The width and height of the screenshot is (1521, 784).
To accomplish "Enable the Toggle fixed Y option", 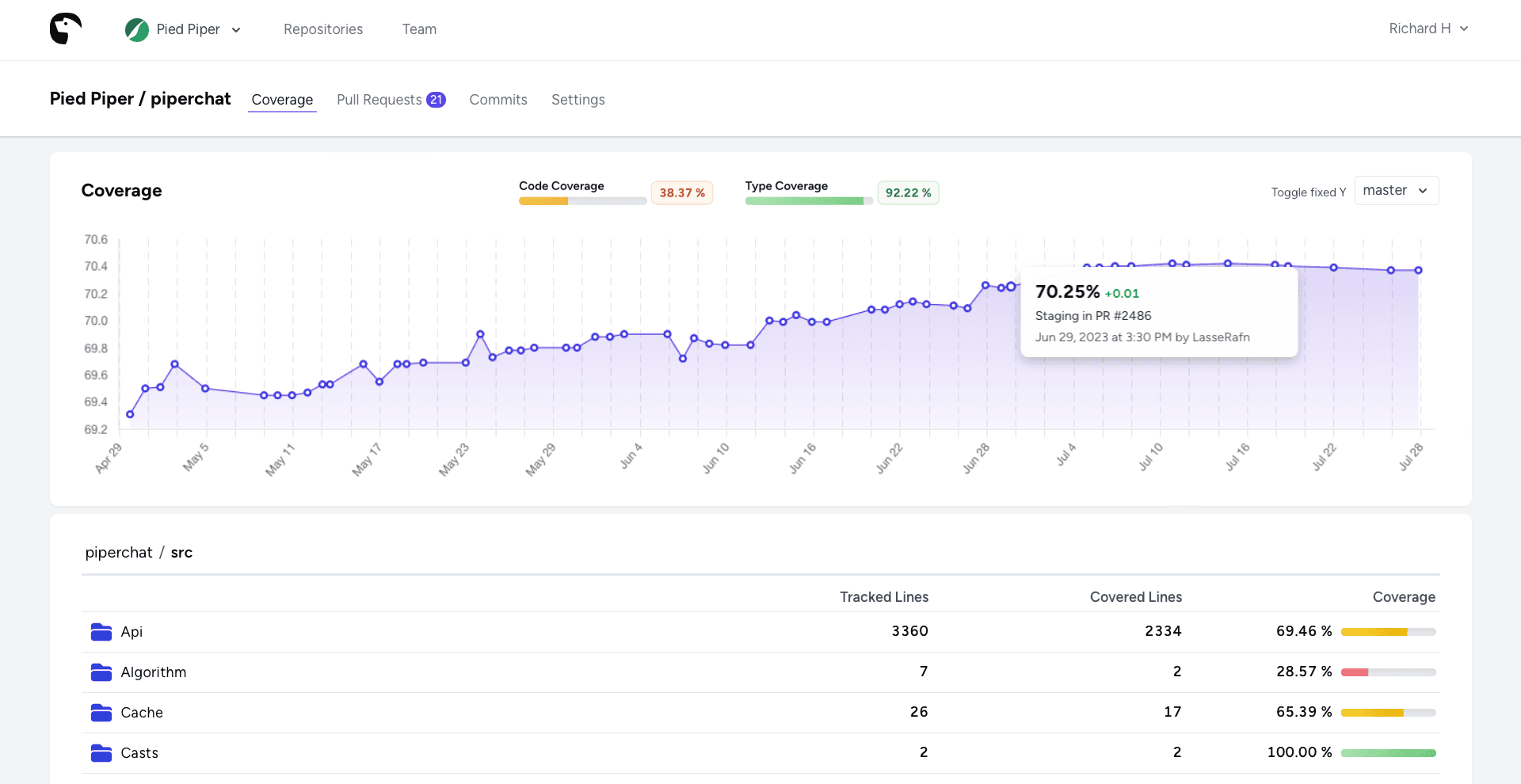I will pos(1309,192).
